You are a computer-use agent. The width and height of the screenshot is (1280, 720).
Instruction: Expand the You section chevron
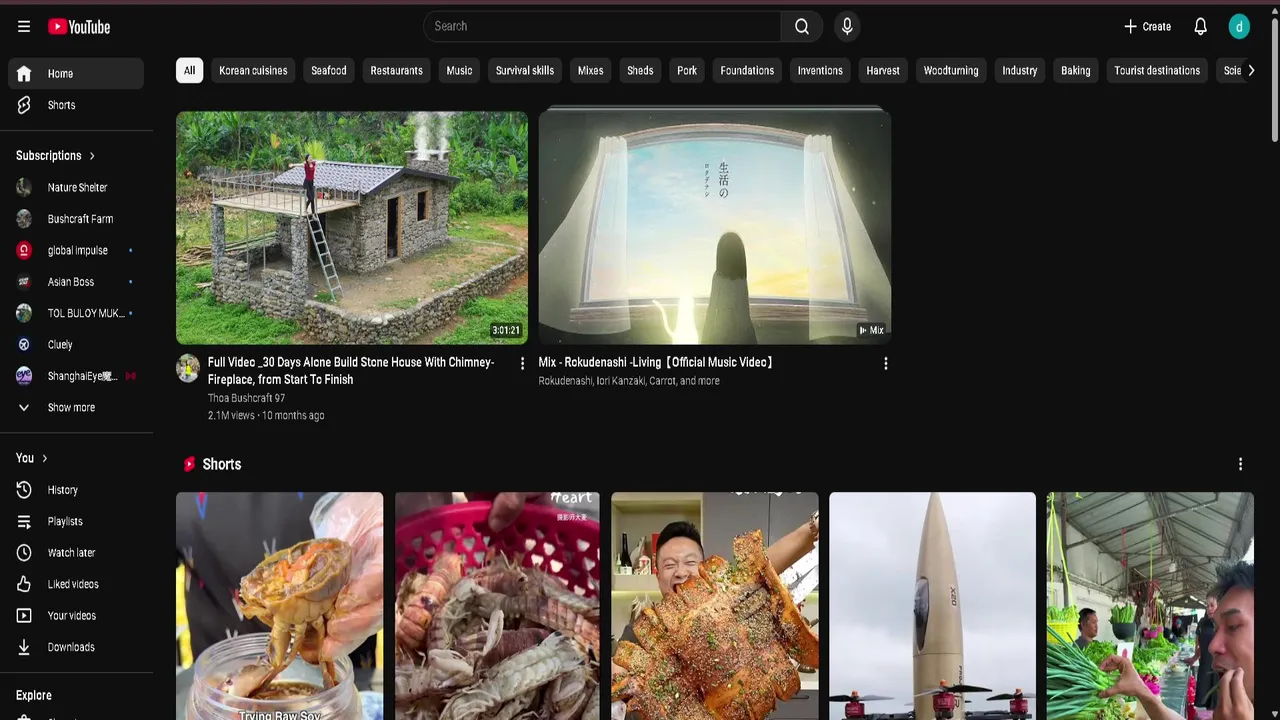(x=44, y=458)
